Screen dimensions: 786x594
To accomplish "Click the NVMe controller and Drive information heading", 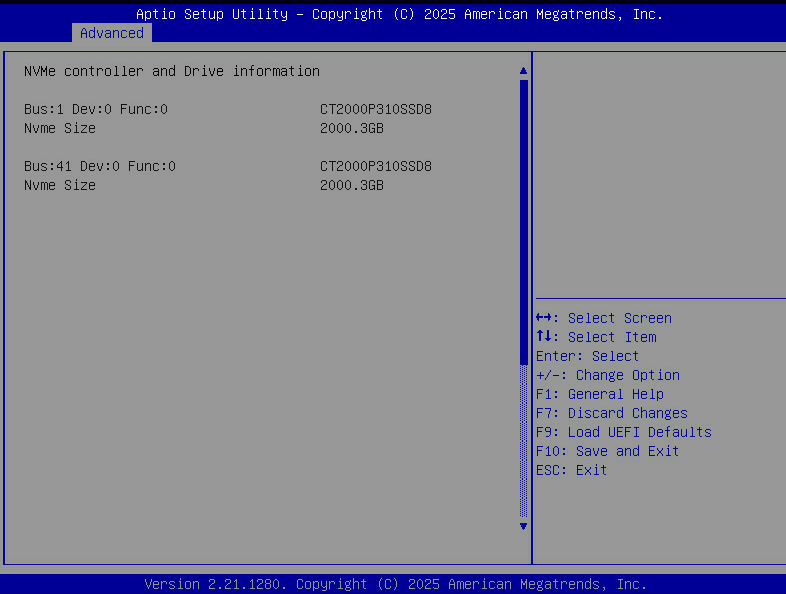I will point(172,71).
